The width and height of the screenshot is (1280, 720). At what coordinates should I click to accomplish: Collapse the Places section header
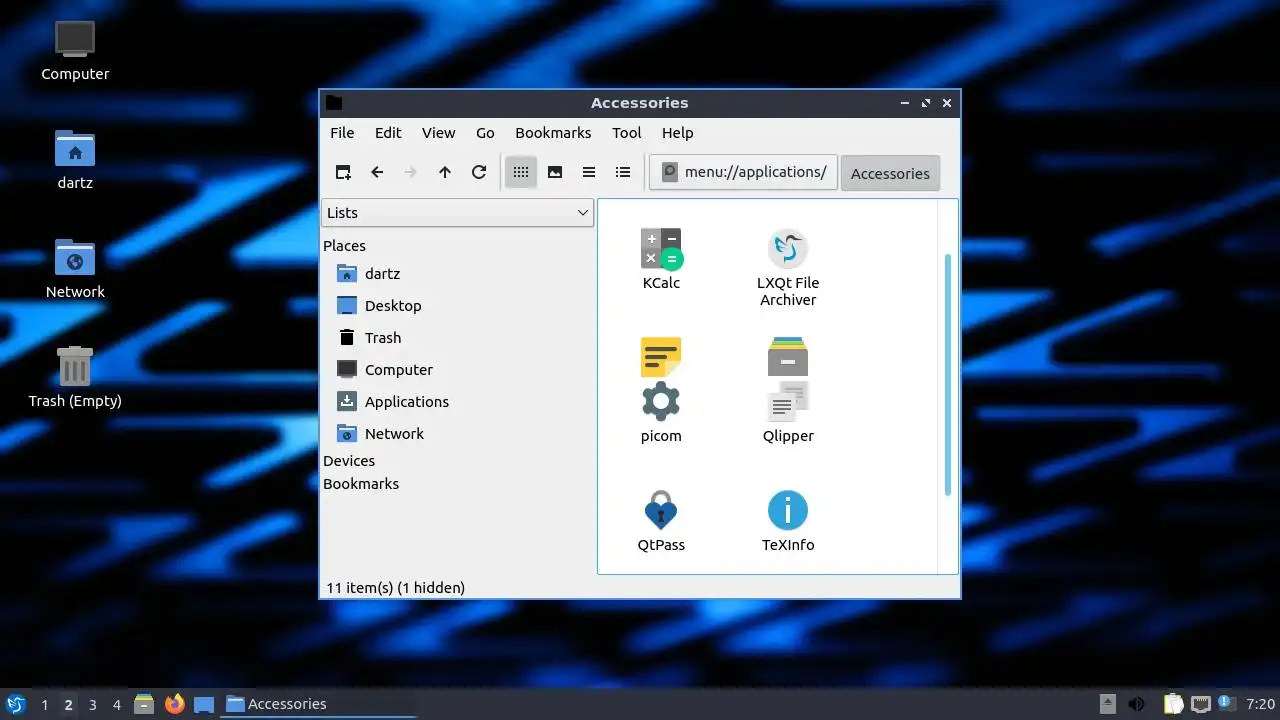click(344, 245)
